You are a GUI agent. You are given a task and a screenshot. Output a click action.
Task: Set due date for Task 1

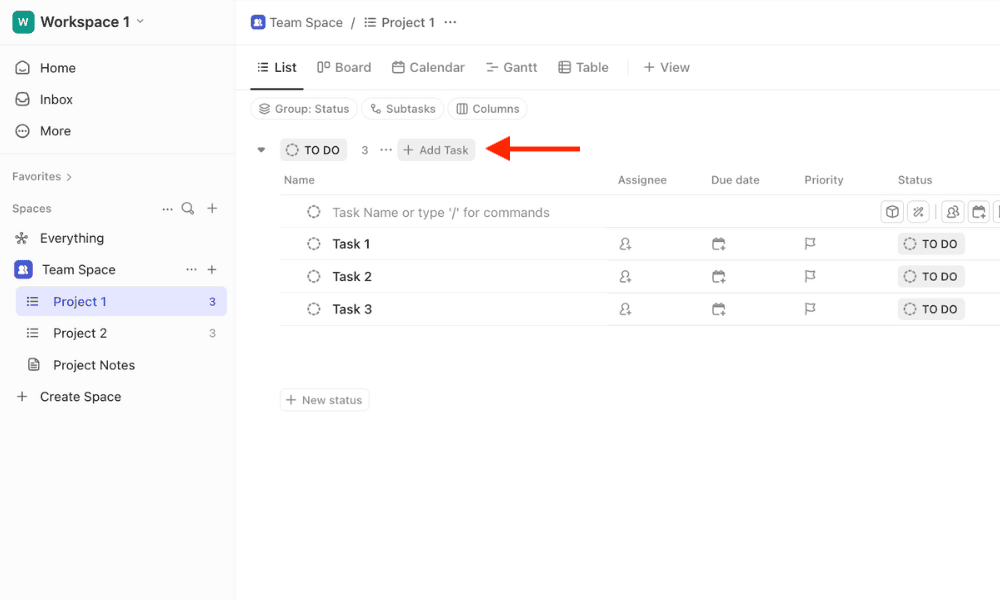(719, 244)
